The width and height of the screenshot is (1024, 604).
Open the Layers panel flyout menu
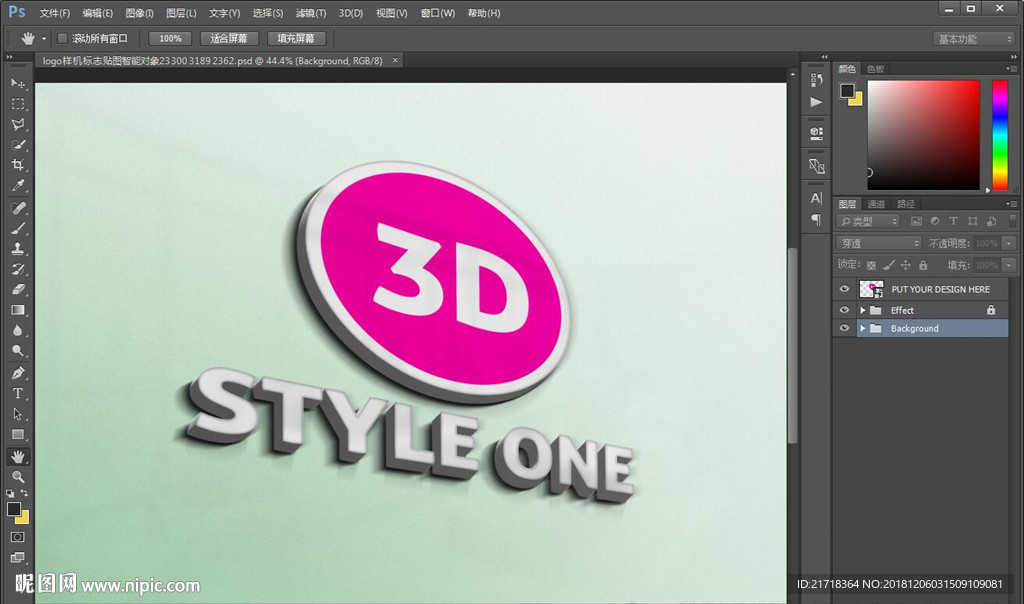click(x=1012, y=204)
